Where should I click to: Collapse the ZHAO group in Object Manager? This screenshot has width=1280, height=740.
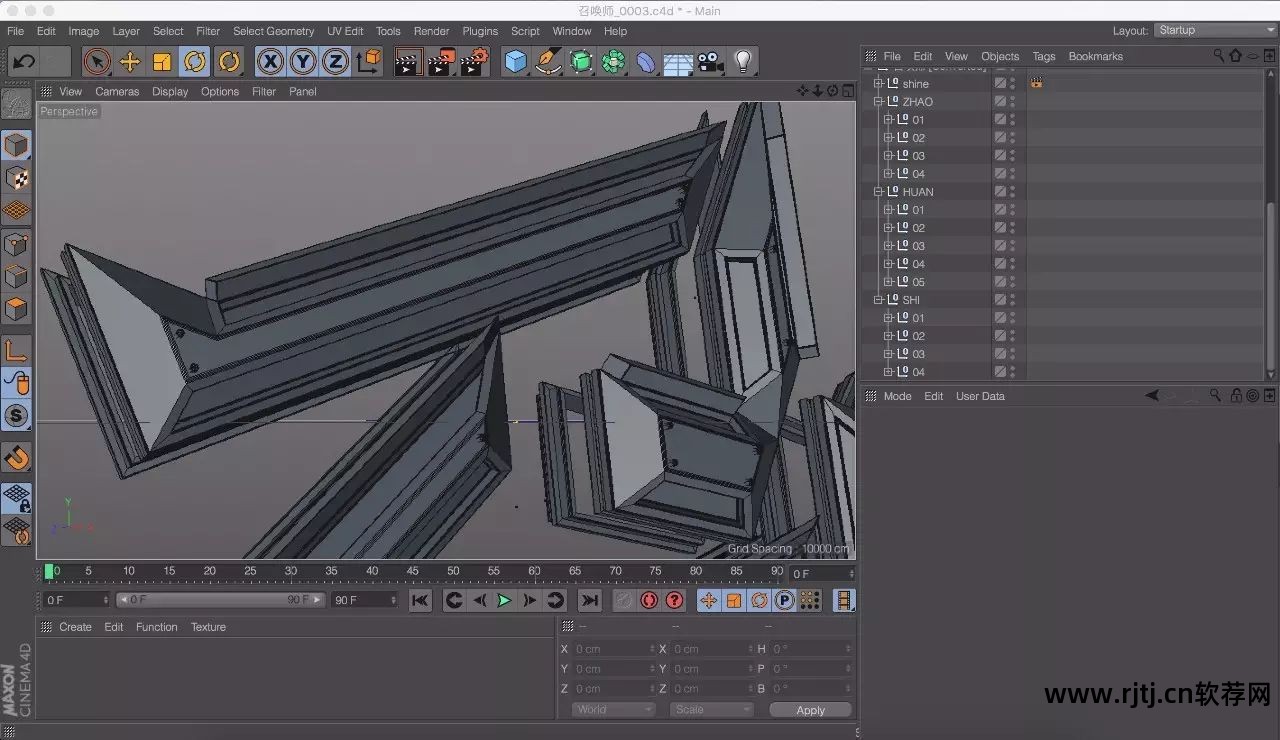click(x=878, y=102)
